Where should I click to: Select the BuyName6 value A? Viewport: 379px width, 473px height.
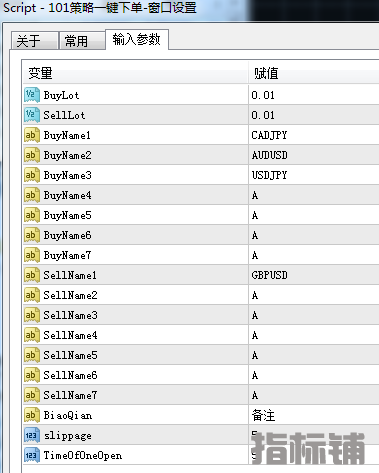click(x=255, y=235)
